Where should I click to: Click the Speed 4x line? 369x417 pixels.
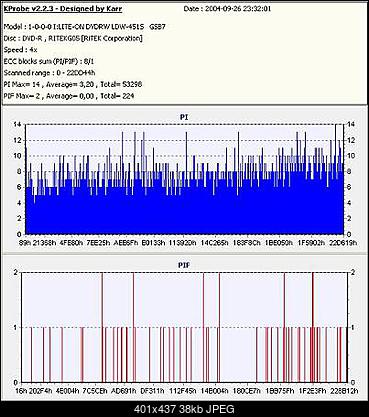[20, 50]
